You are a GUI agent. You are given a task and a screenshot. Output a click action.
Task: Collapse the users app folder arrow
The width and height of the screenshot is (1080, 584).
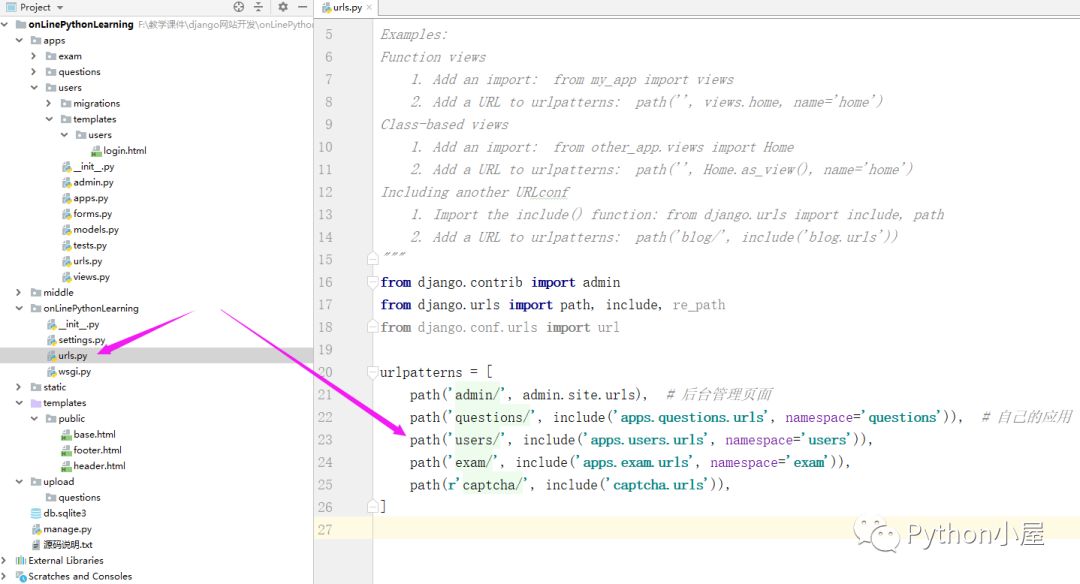[34, 87]
